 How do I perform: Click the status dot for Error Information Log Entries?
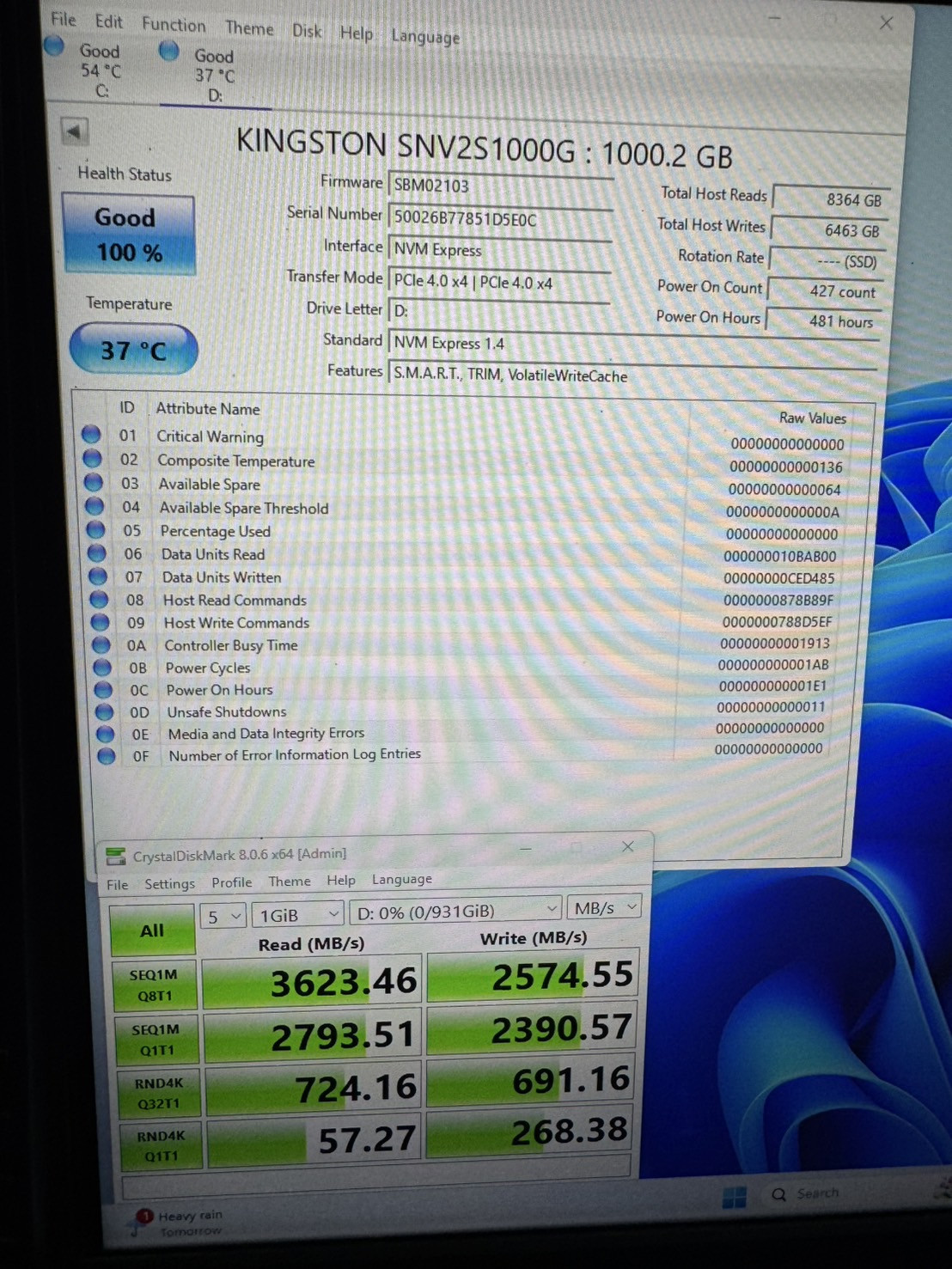point(106,756)
